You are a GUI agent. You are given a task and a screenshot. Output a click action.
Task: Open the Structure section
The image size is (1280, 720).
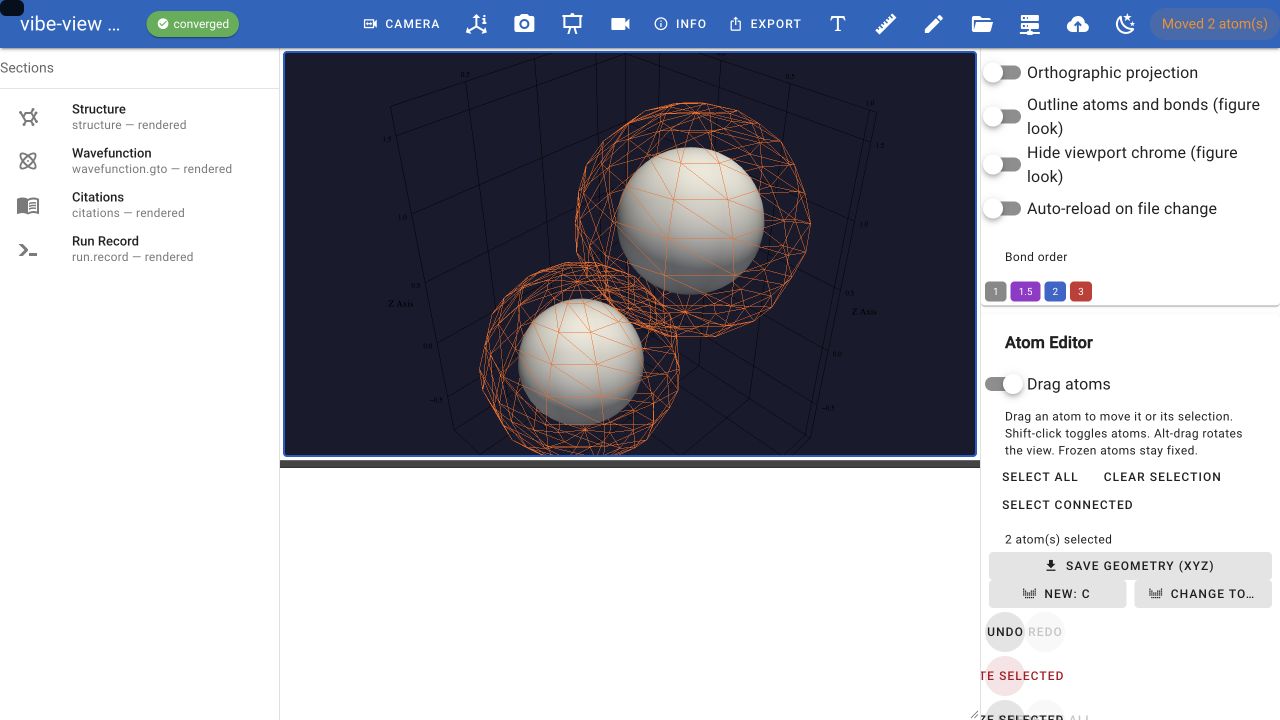point(139,117)
